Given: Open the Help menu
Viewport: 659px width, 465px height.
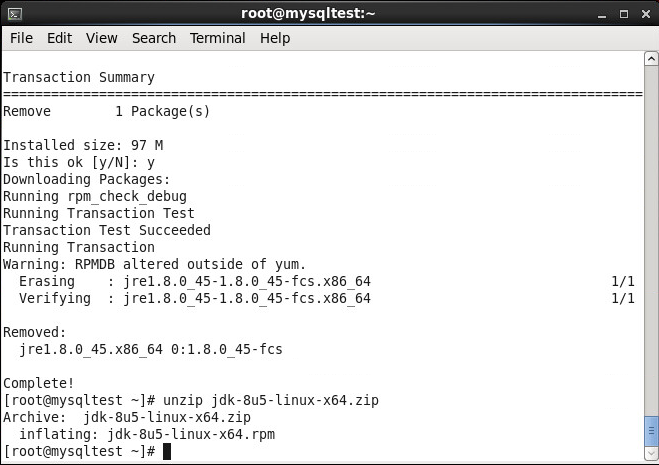Looking at the screenshot, I should coord(275,38).
